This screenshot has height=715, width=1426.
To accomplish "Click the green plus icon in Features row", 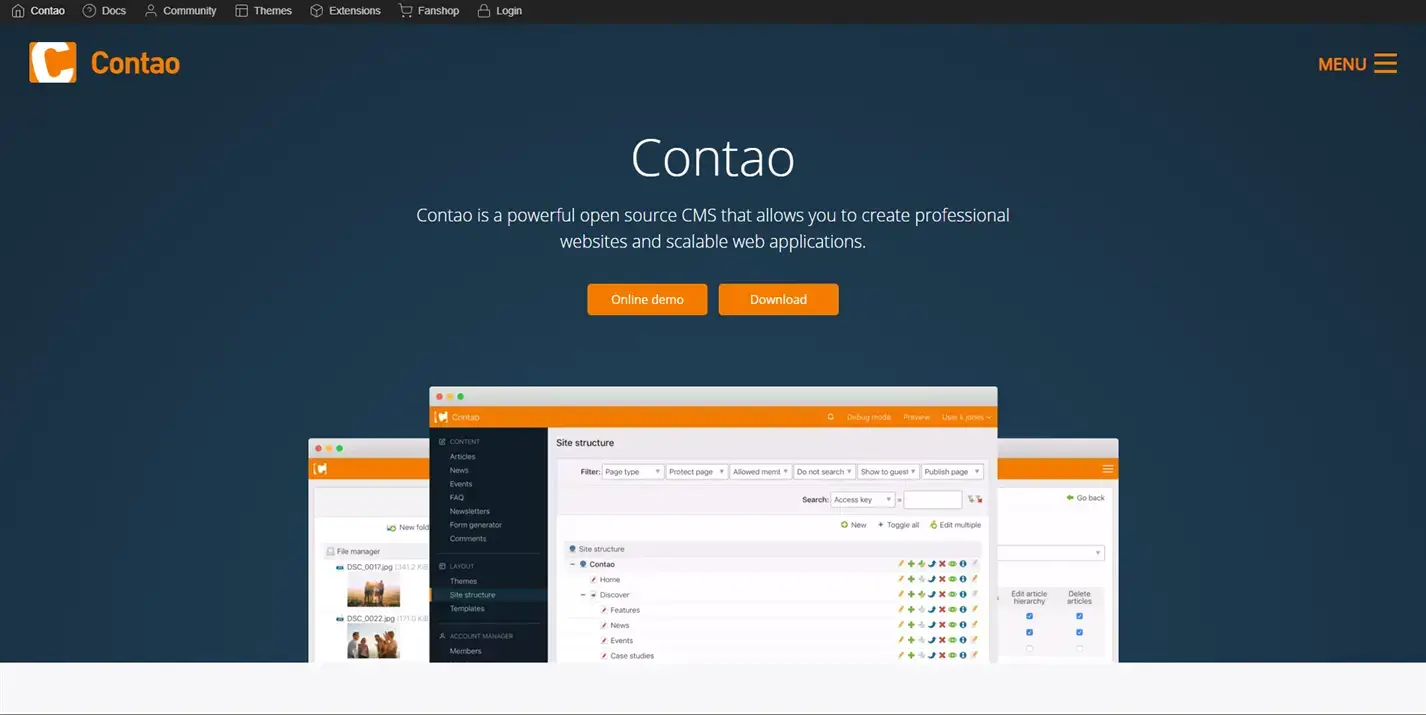I will point(911,610).
